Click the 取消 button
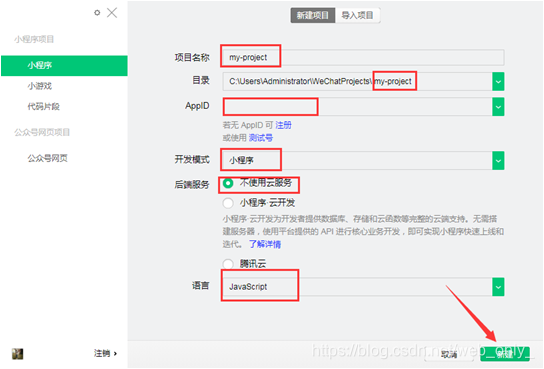The height and width of the screenshot is (369, 544). coord(449,354)
